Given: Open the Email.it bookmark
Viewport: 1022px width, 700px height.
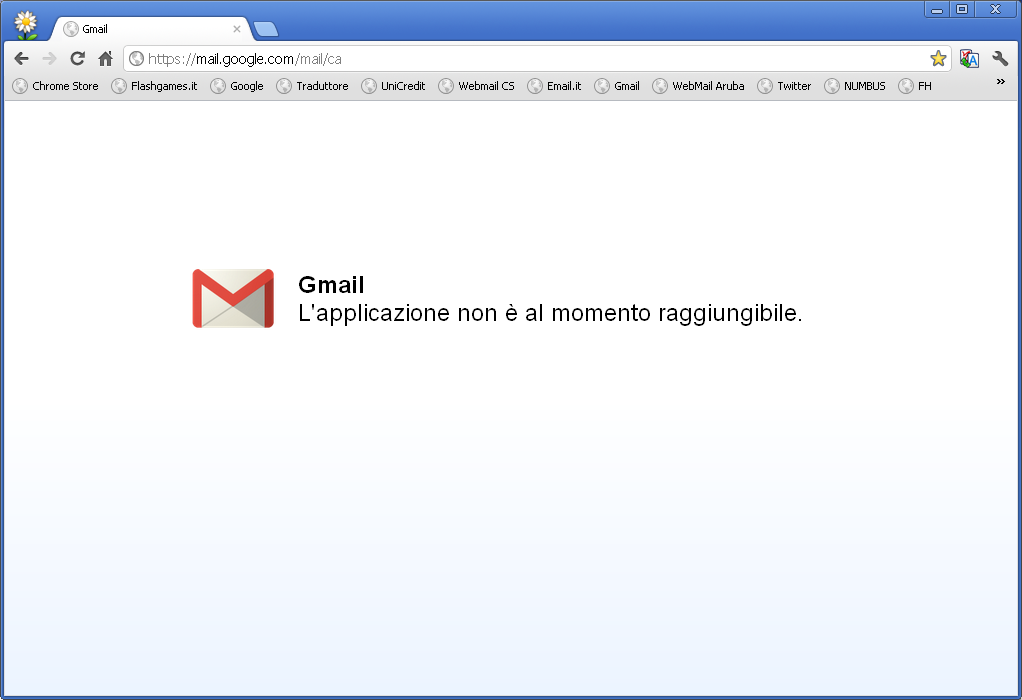Looking at the screenshot, I should pos(555,86).
